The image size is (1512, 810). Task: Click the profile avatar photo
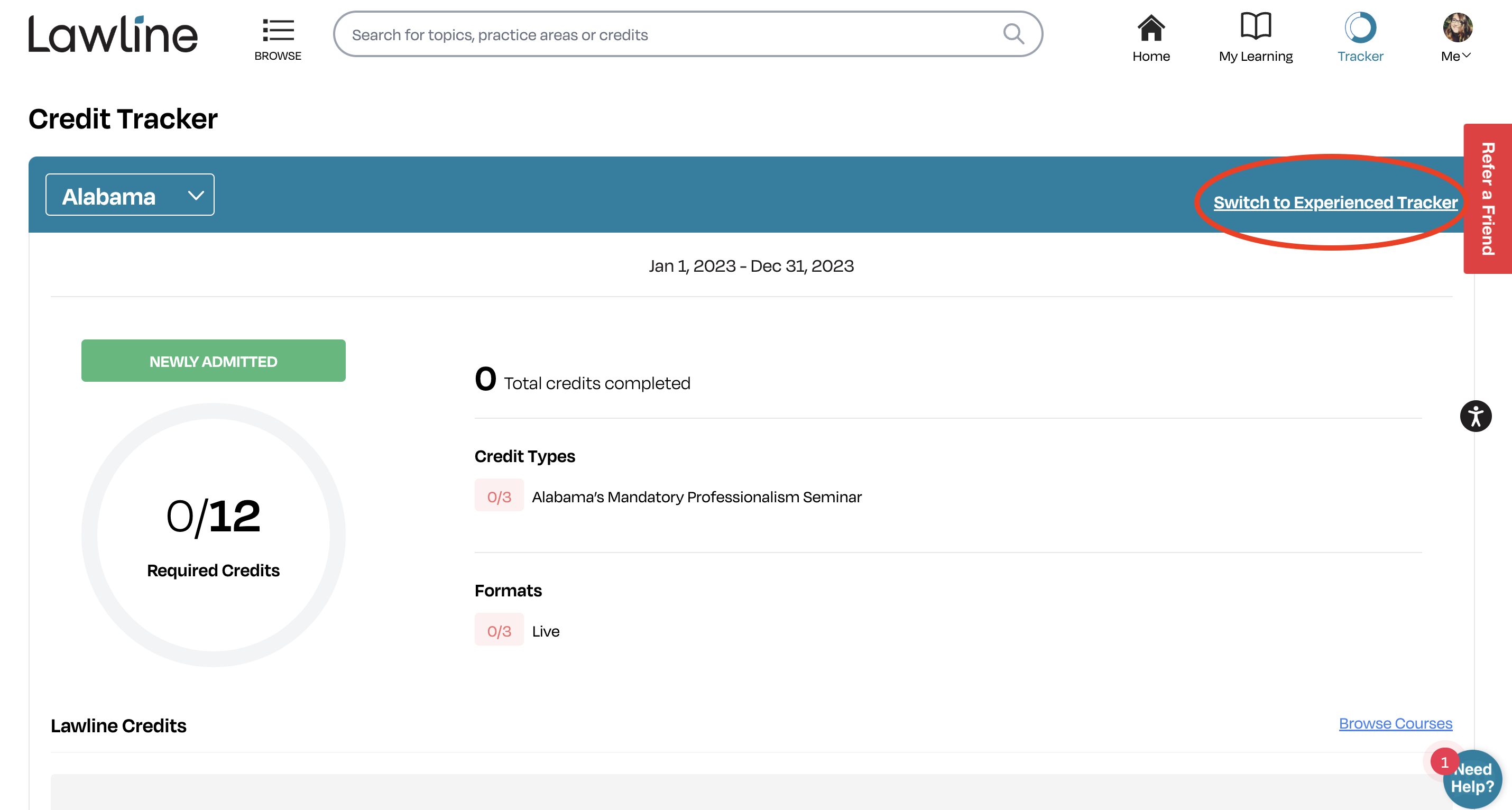(1458, 27)
